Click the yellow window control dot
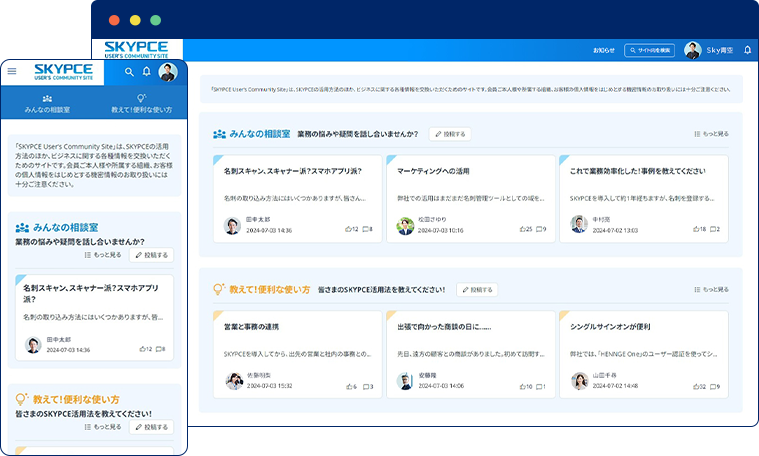 135,20
